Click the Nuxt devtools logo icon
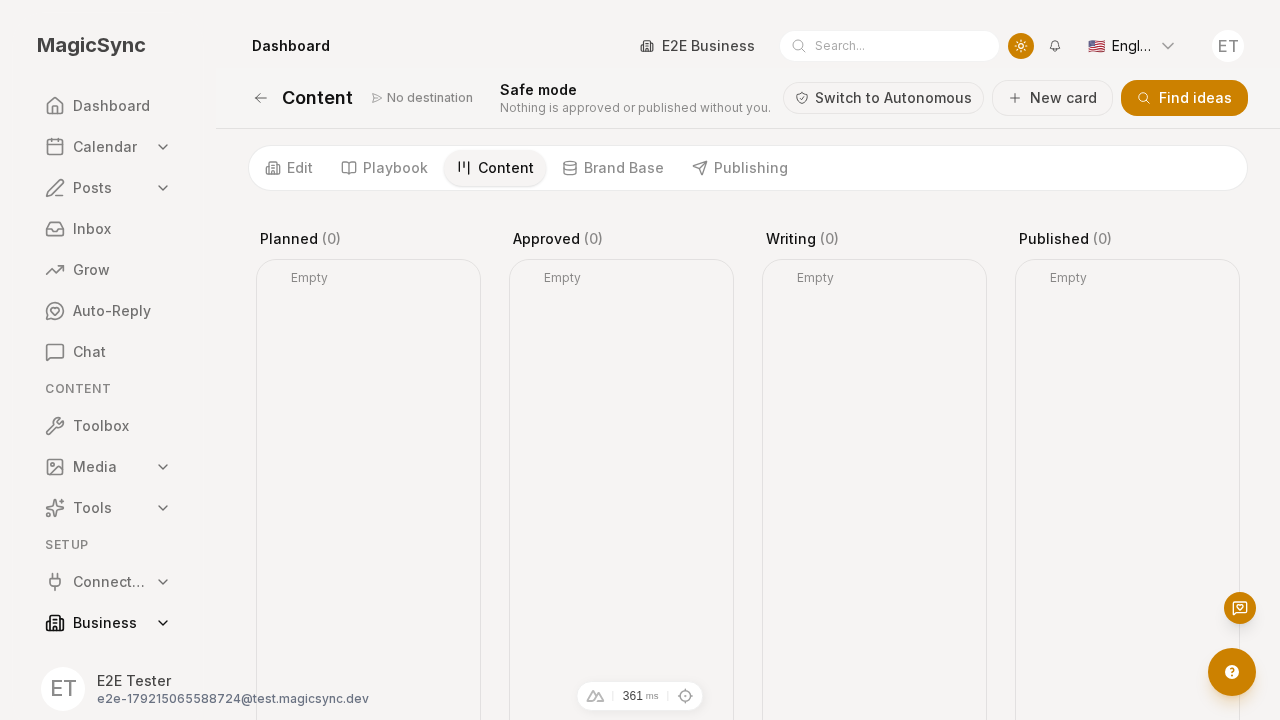1280x720 pixels. coord(595,696)
